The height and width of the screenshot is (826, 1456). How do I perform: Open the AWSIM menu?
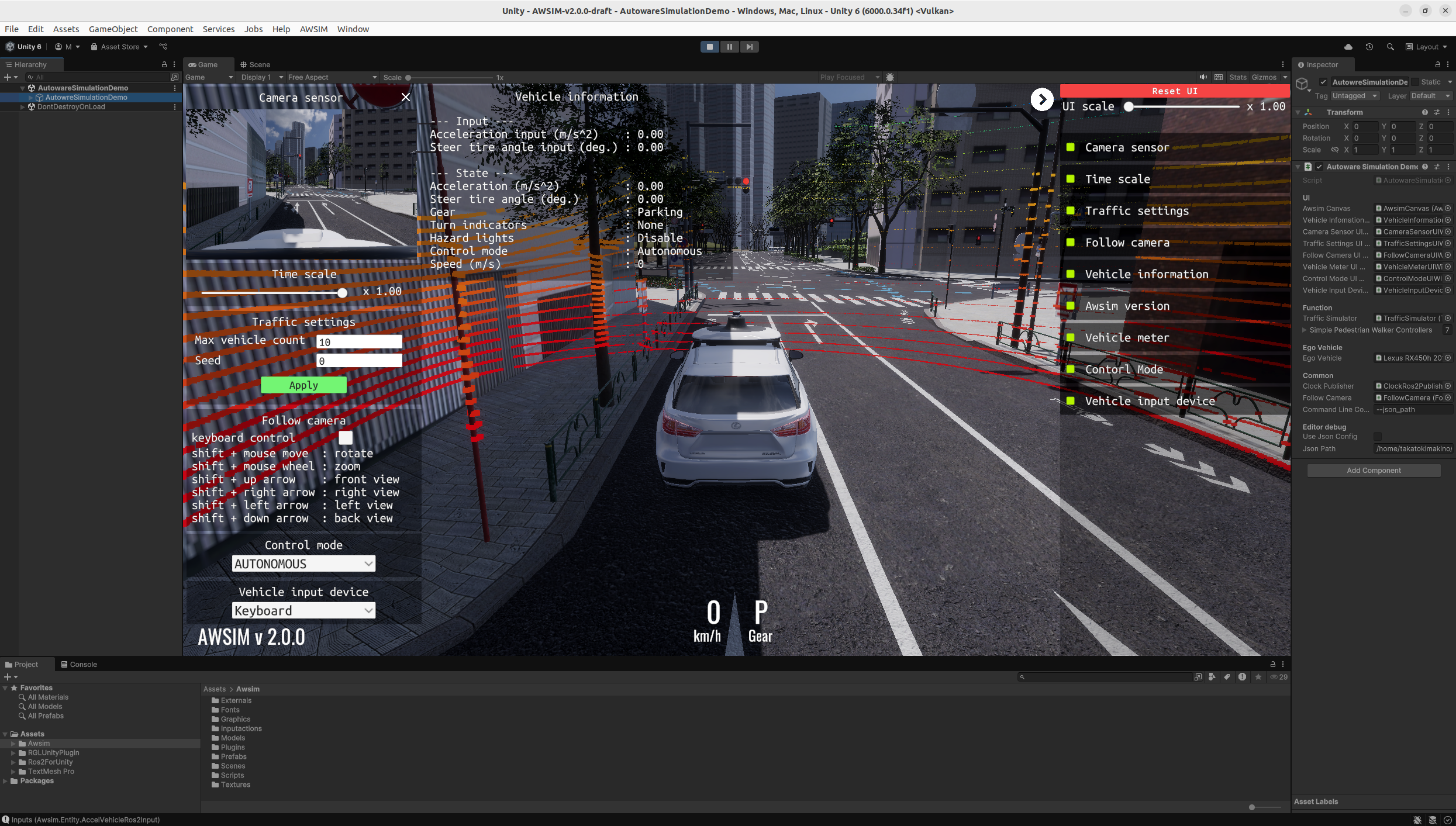[x=313, y=29]
